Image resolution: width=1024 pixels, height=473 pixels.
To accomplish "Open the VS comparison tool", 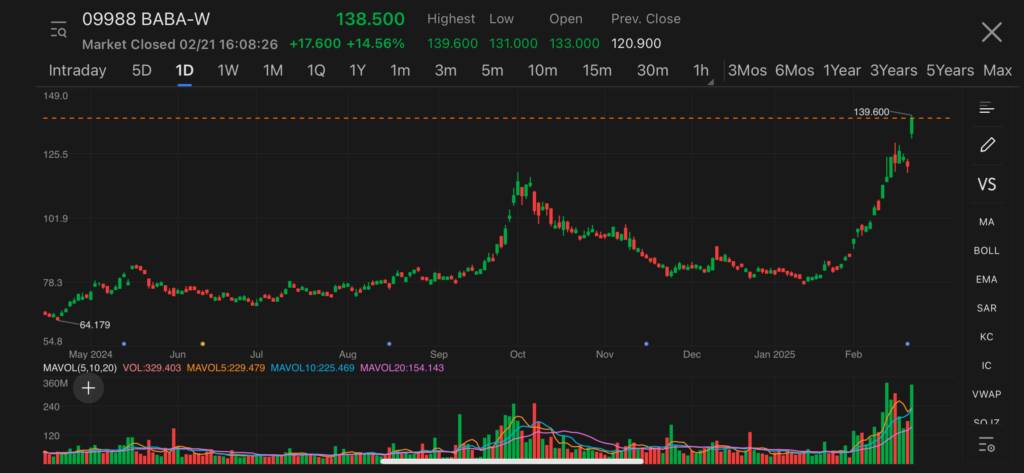I will [x=986, y=185].
